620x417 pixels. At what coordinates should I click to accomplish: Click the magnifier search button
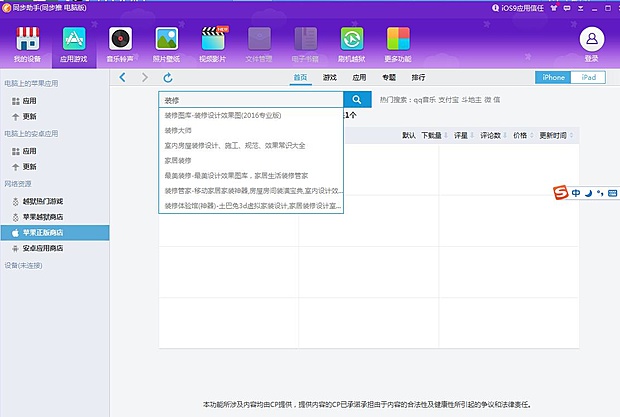click(x=356, y=100)
